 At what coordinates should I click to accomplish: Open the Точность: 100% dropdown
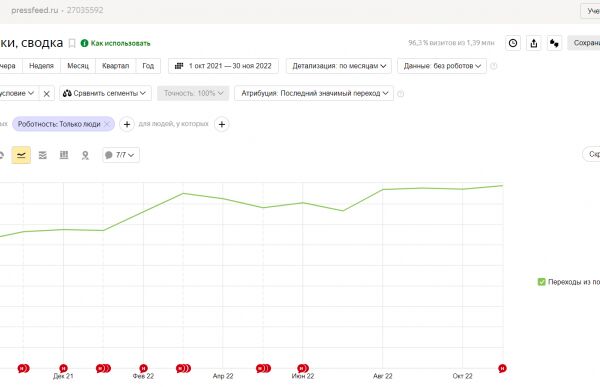pos(193,93)
